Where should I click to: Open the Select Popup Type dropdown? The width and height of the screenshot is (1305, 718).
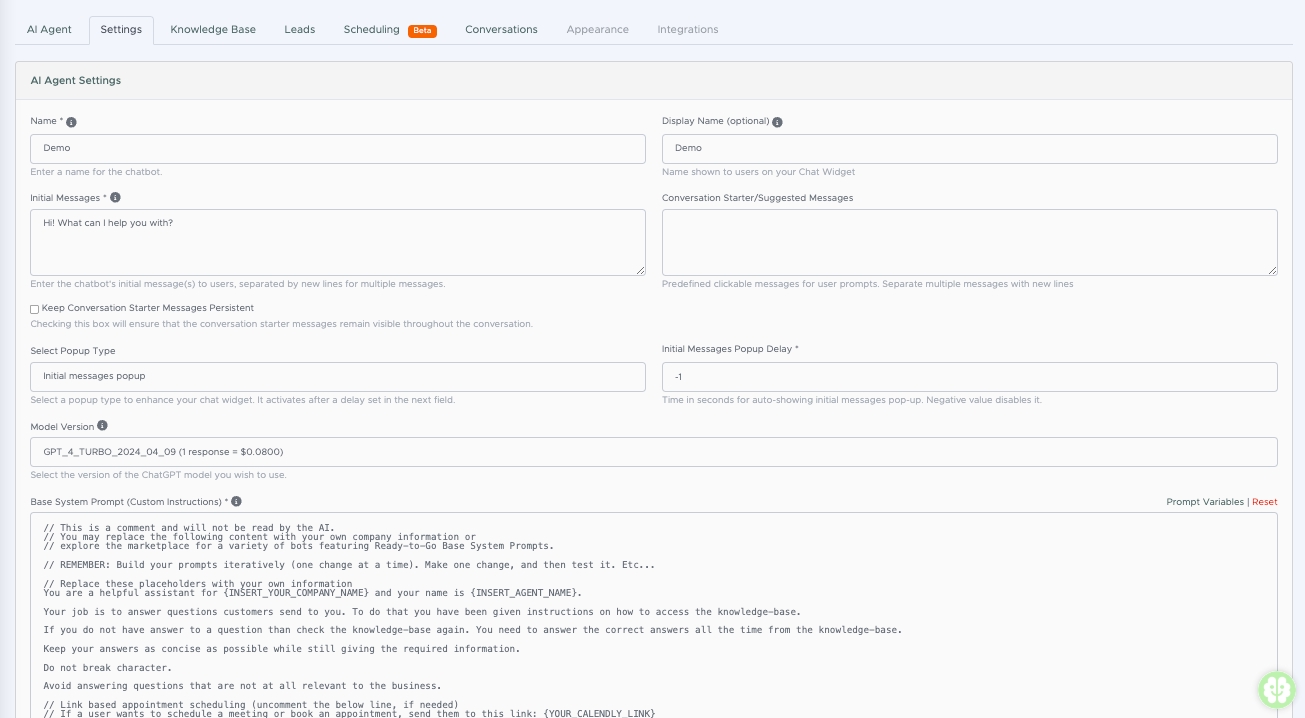[337, 377]
